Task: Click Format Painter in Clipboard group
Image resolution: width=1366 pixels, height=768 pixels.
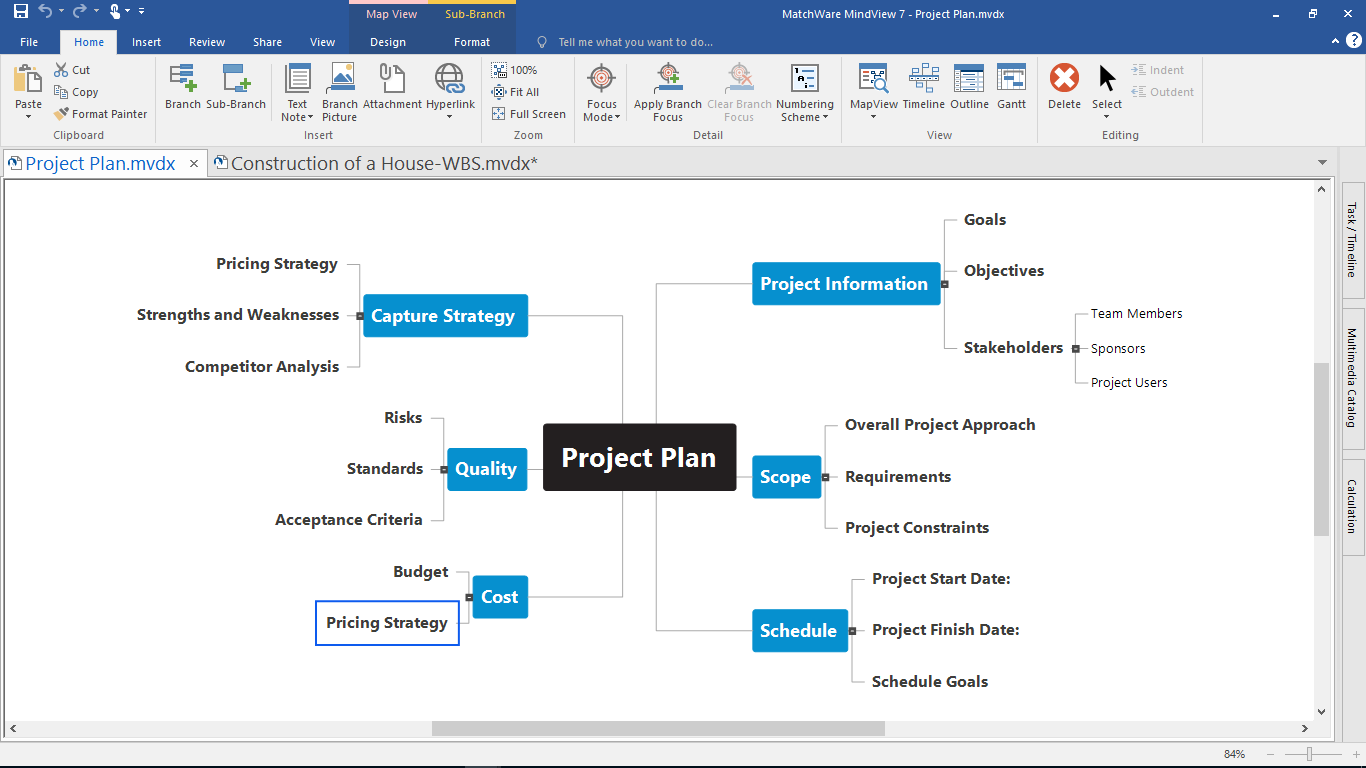Action: click(101, 114)
